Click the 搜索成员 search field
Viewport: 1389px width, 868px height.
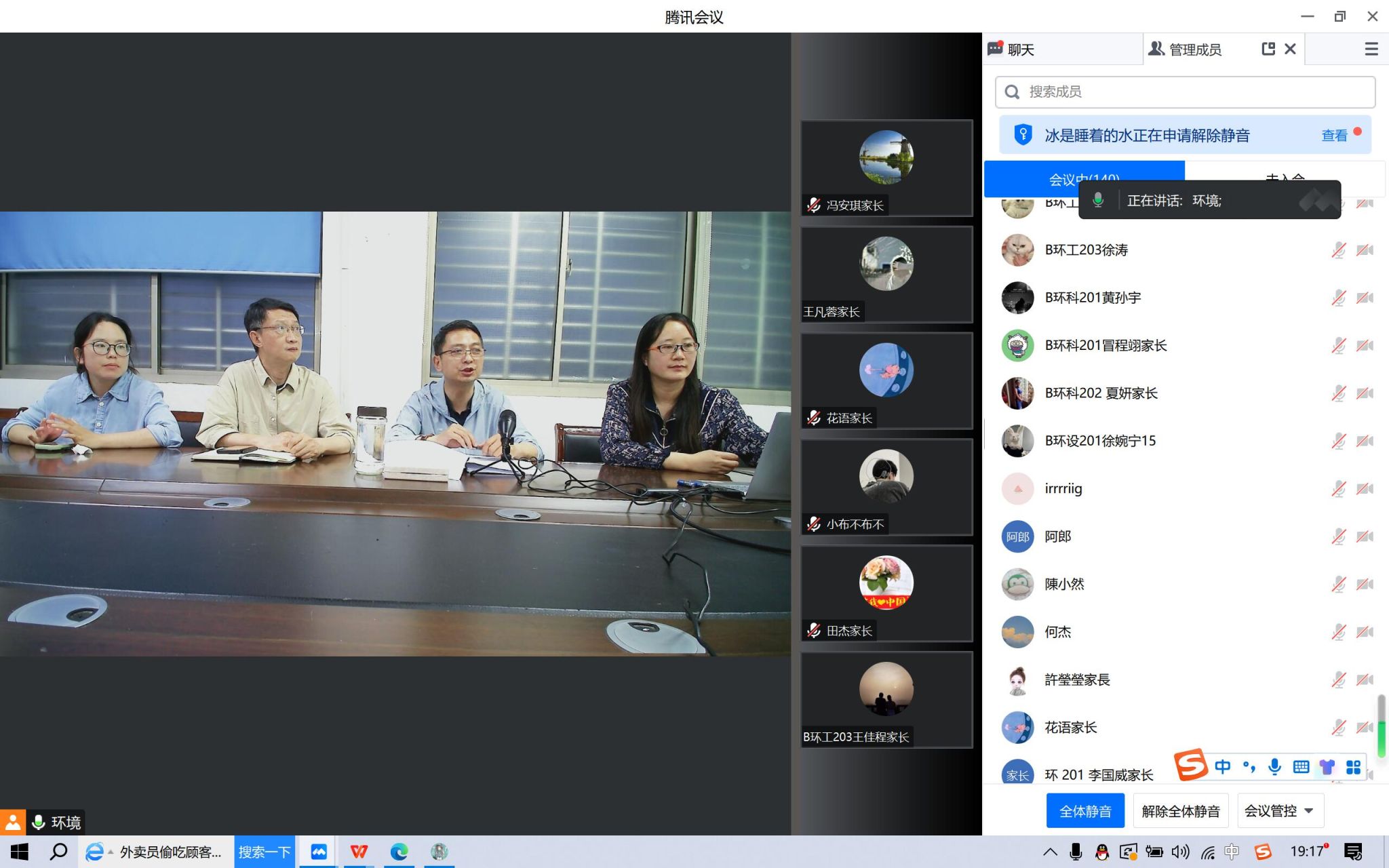(1185, 92)
